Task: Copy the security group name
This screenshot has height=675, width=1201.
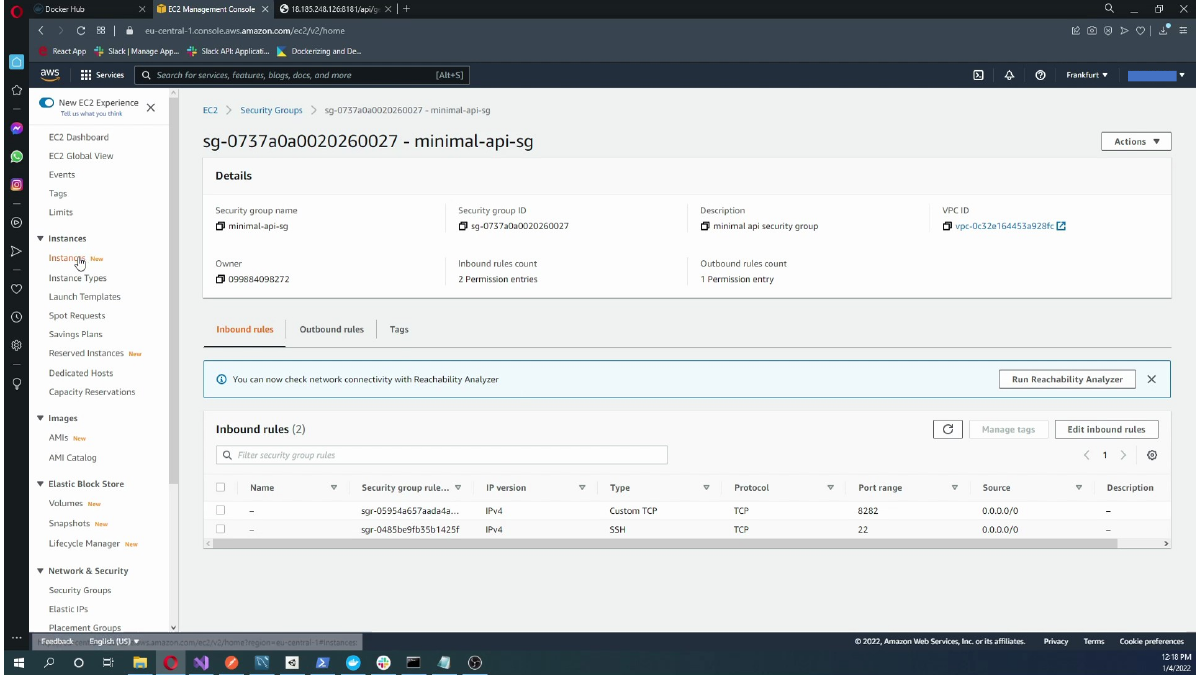Action: (220, 226)
